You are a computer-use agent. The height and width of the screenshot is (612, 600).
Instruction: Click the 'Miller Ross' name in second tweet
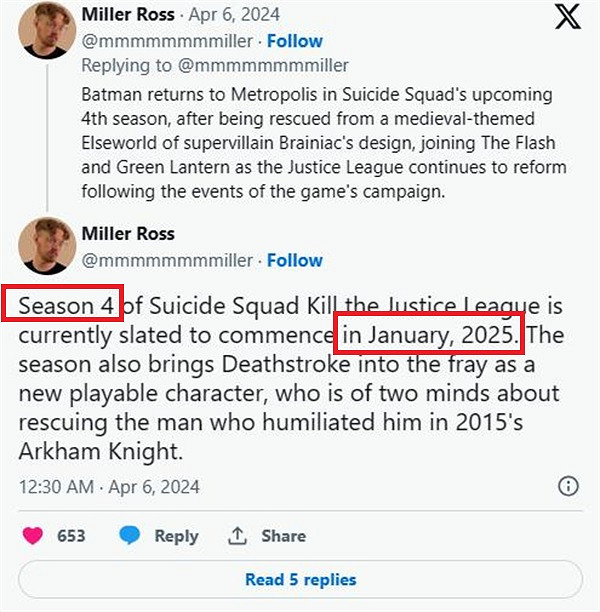click(127, 234)
